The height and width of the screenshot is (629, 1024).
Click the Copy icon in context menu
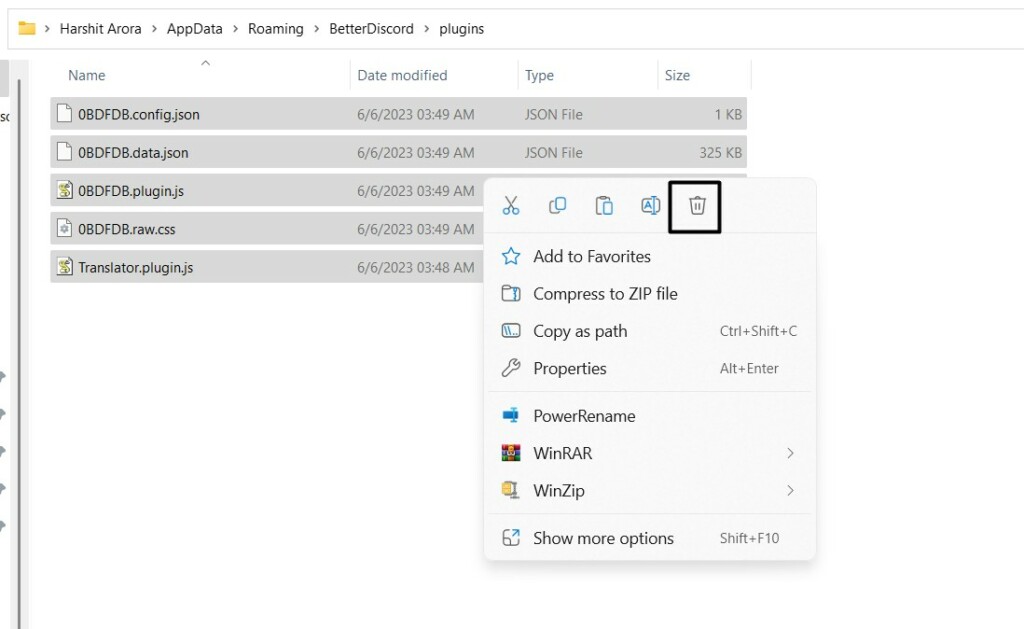[558, 206]
